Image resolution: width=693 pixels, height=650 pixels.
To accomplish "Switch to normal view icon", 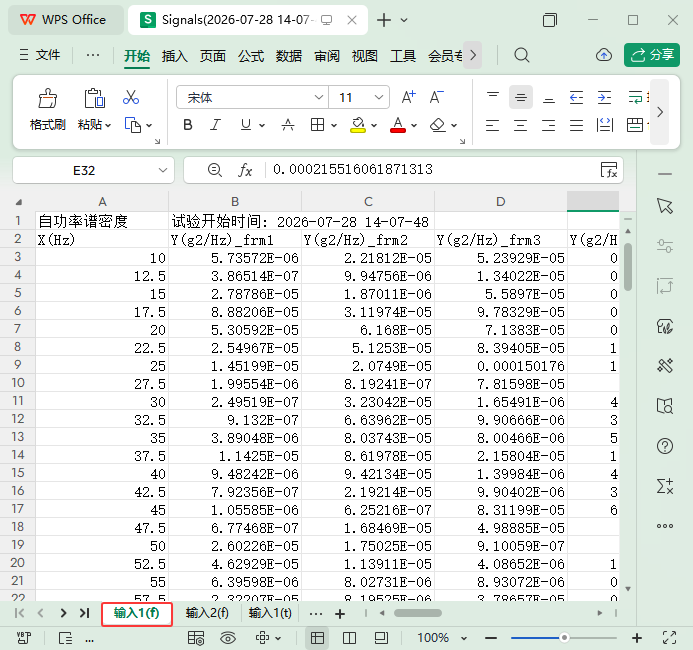I will tap(317, 638).
